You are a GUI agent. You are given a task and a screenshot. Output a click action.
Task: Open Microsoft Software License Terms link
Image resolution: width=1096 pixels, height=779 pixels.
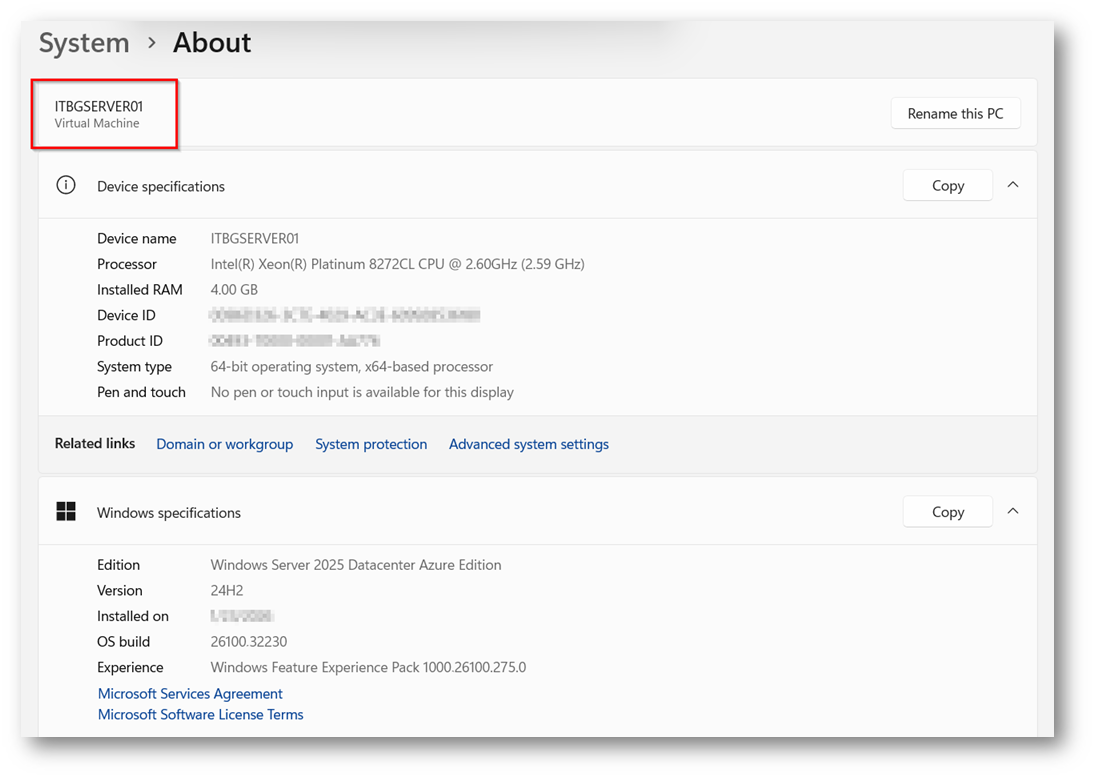pos(200,714)
